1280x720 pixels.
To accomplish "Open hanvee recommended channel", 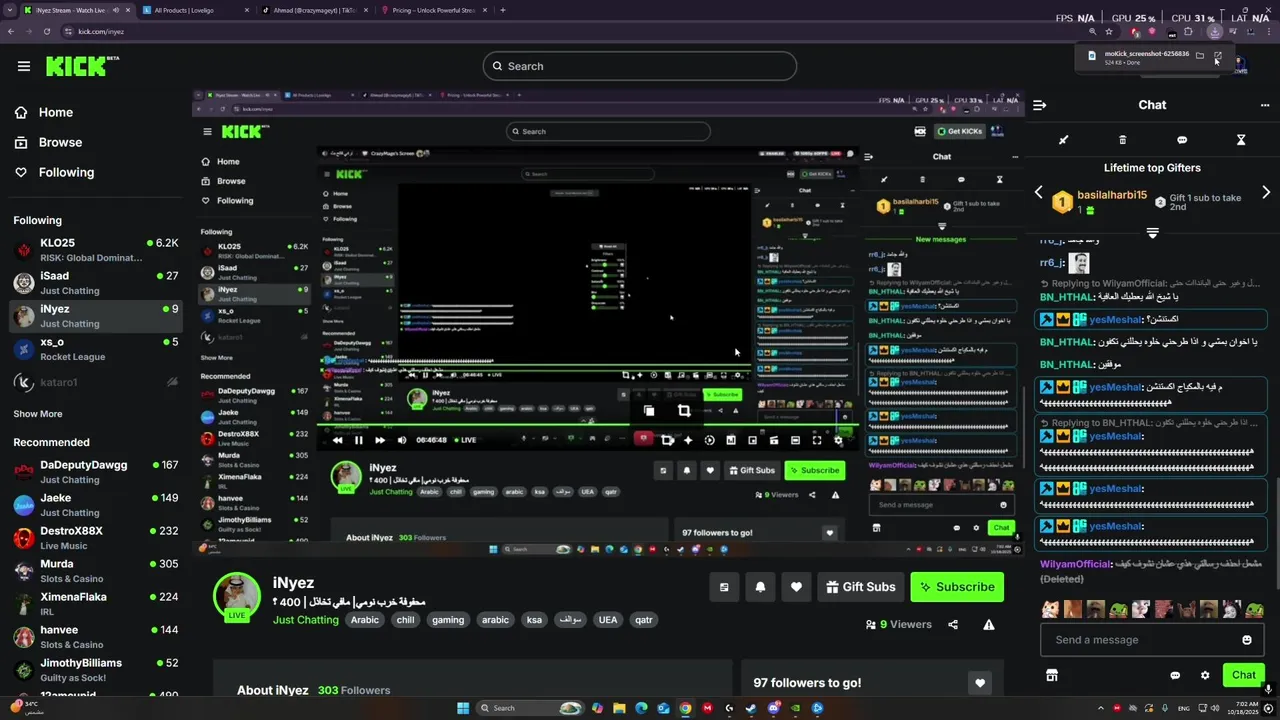I will click(96, 637).
